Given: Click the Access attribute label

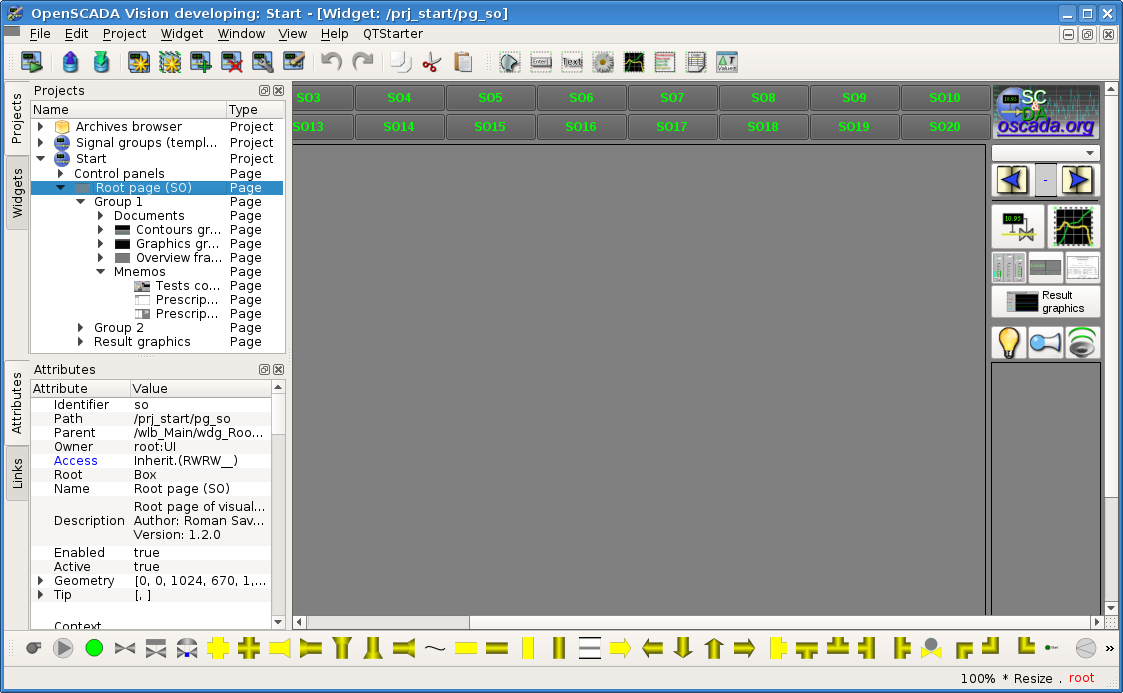Looking at the screenshot, I should coord(75,461).
